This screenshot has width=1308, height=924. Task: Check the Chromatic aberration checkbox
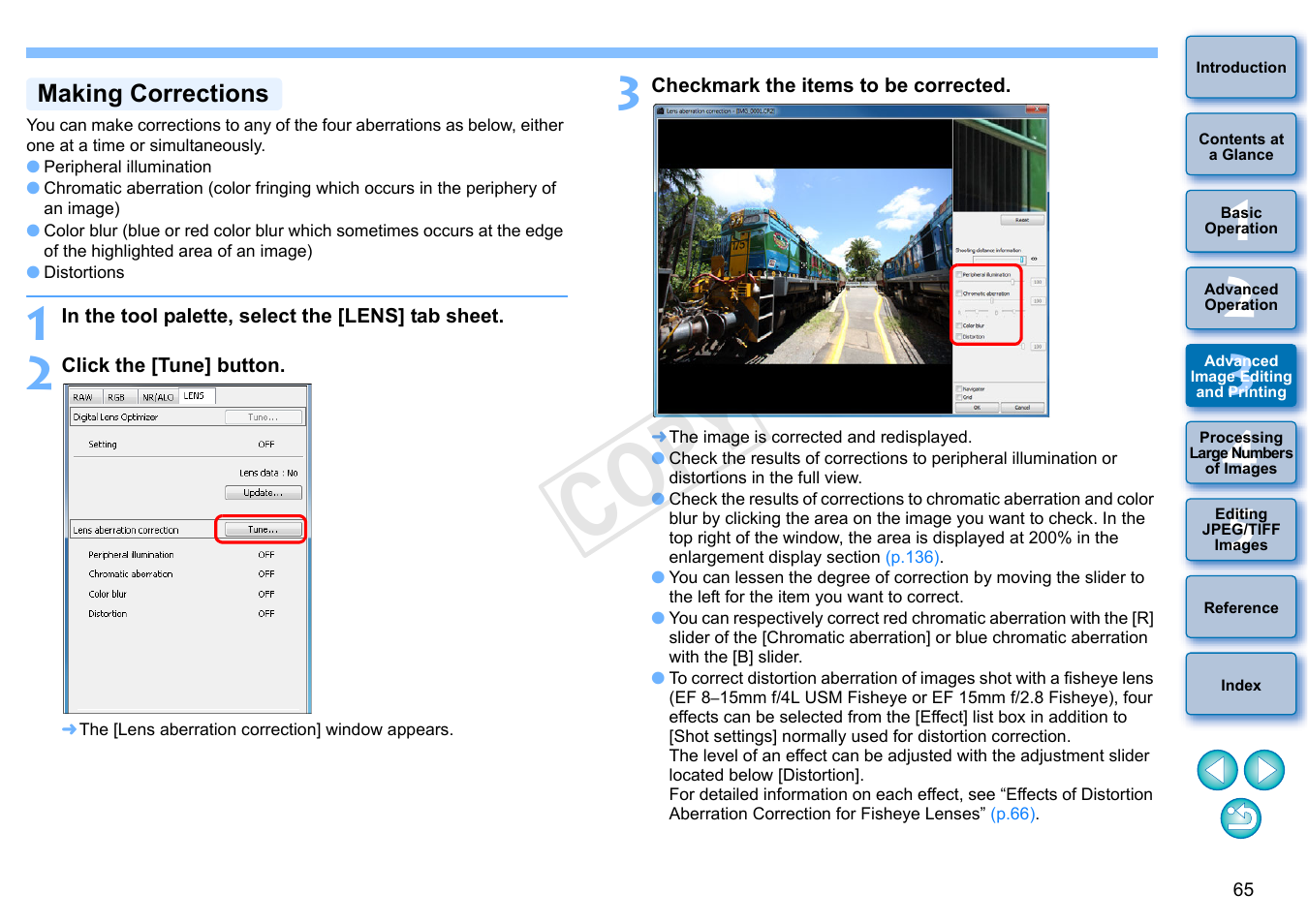[x=959, y=293]
